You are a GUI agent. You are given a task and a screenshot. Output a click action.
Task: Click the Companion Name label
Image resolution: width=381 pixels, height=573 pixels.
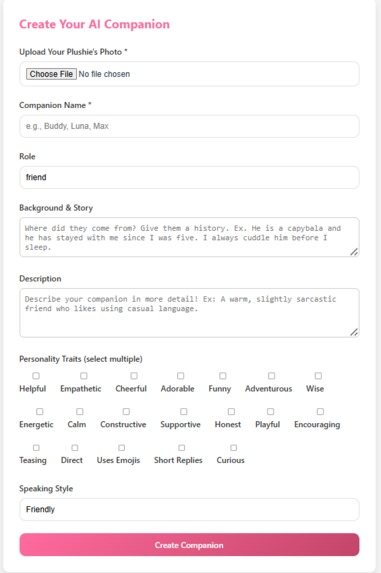click(x=55, y=105)
